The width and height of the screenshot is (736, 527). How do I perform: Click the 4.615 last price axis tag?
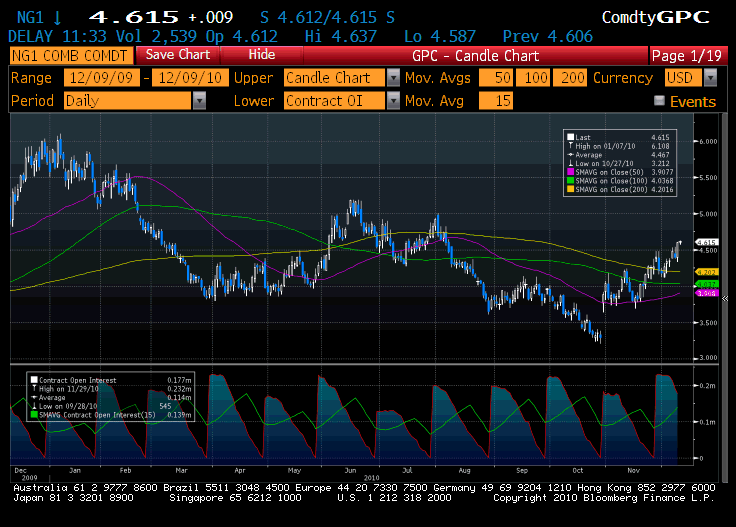click(x=707, y=242)
